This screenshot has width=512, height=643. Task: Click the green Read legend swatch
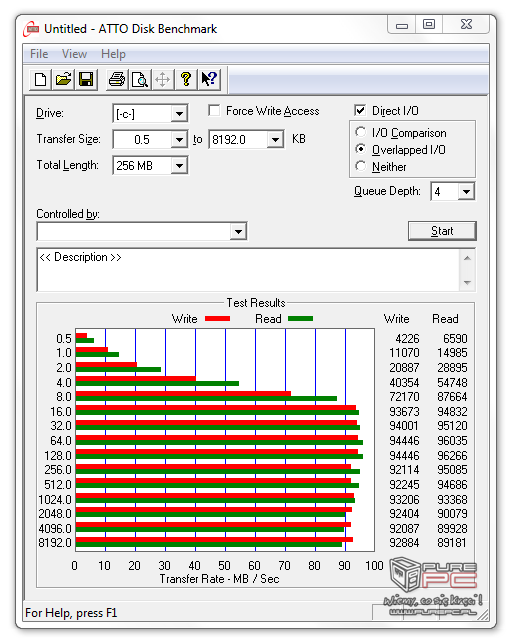click(x=300, y=319)
